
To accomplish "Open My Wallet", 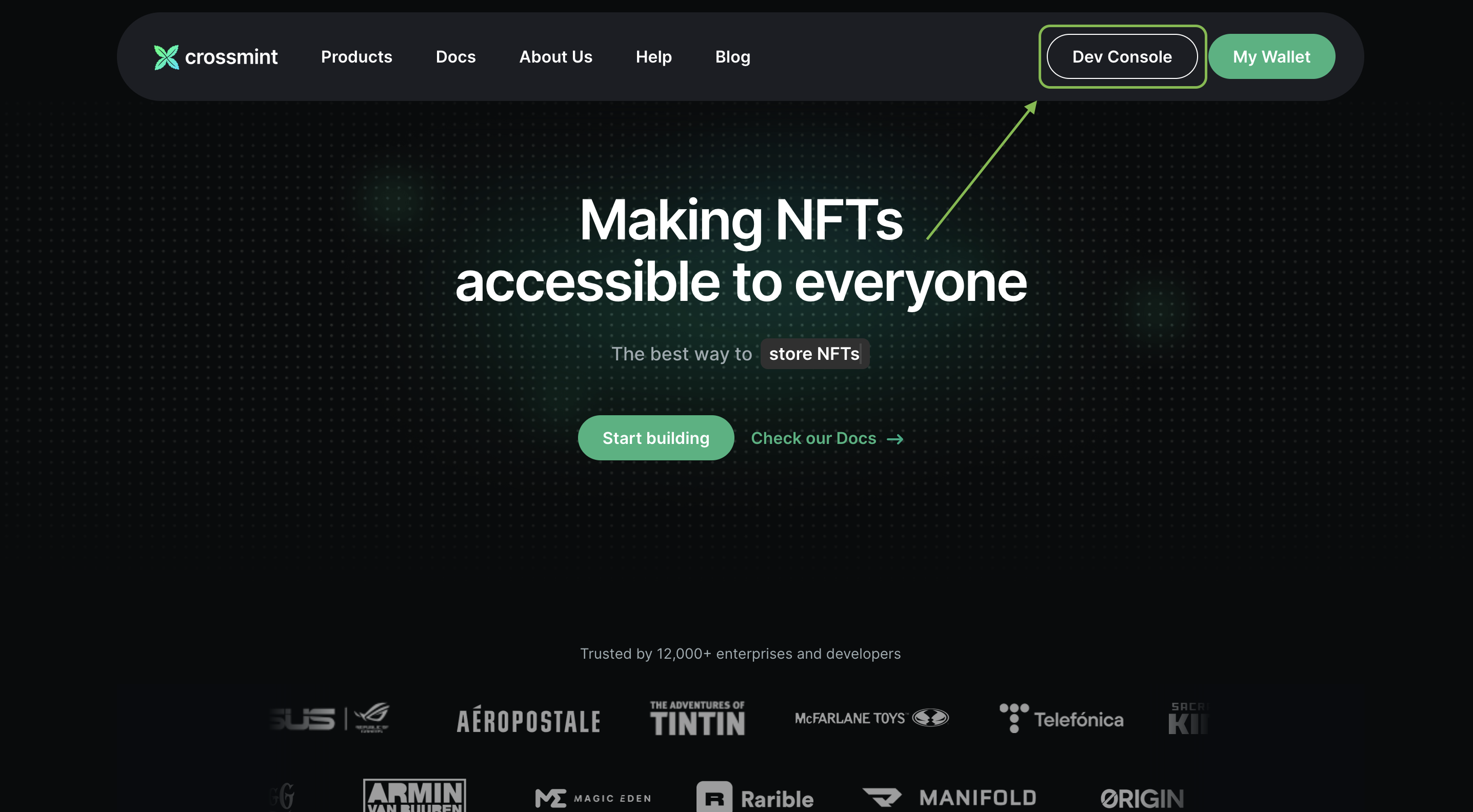I will click(1270, 56).
